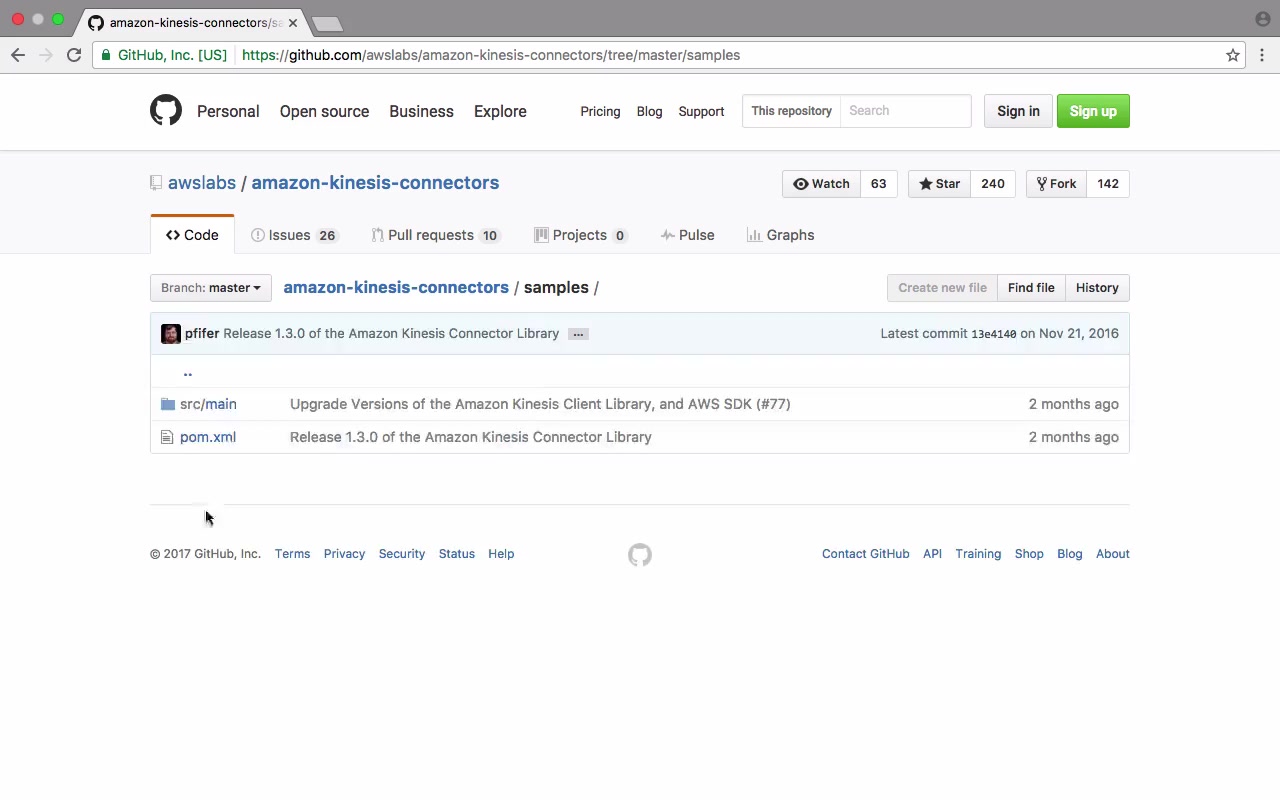The width and height of the screenshot is (1280, 800).
Task: Click the Create new file button
Action: (x=942, y=288)
